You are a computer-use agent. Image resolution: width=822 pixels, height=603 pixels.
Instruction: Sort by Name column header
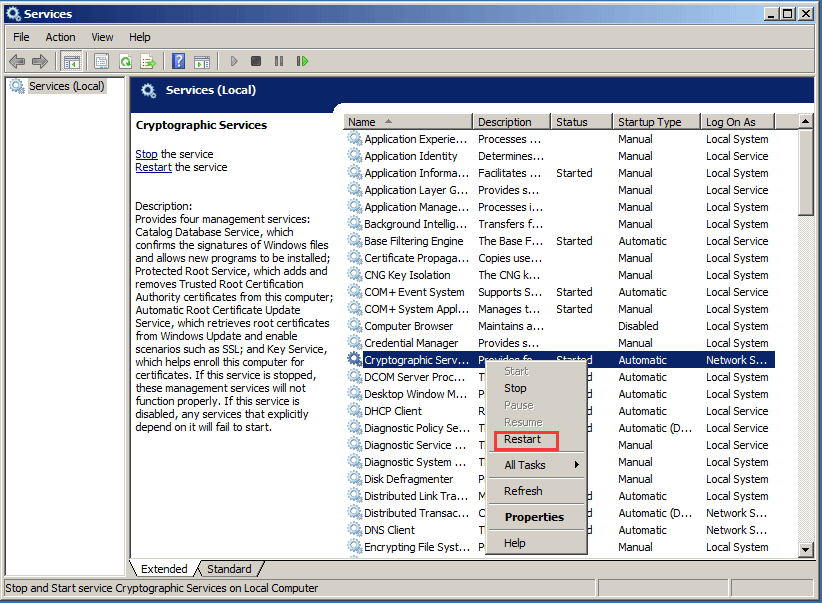[408, 122]
